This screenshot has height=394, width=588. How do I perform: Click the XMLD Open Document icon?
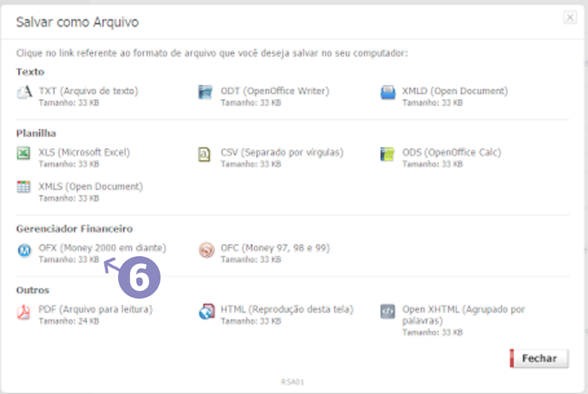(x=388, y=93)
